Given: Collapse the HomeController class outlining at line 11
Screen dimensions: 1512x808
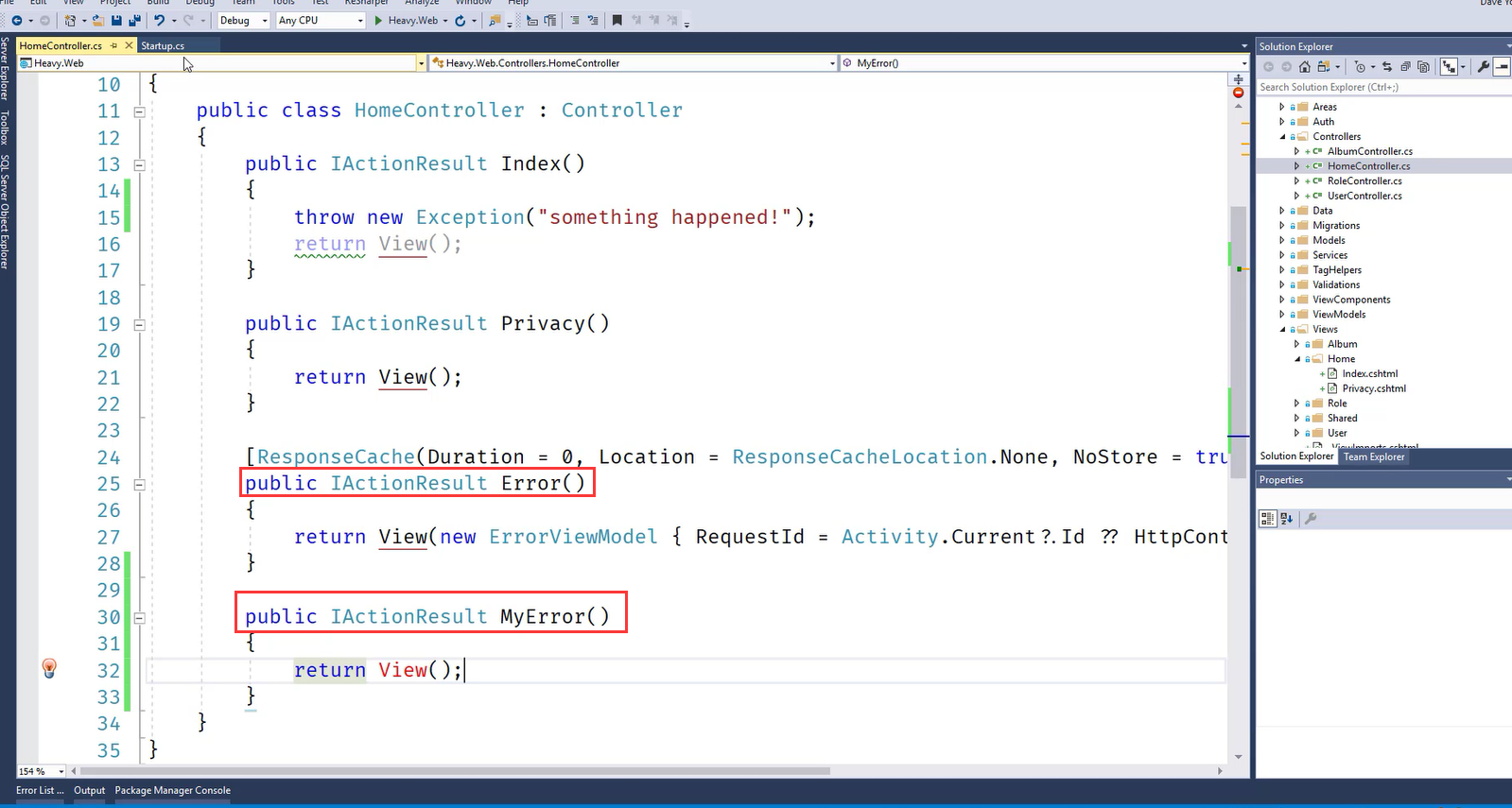Looking at the screenshot, I should (140, 112).
